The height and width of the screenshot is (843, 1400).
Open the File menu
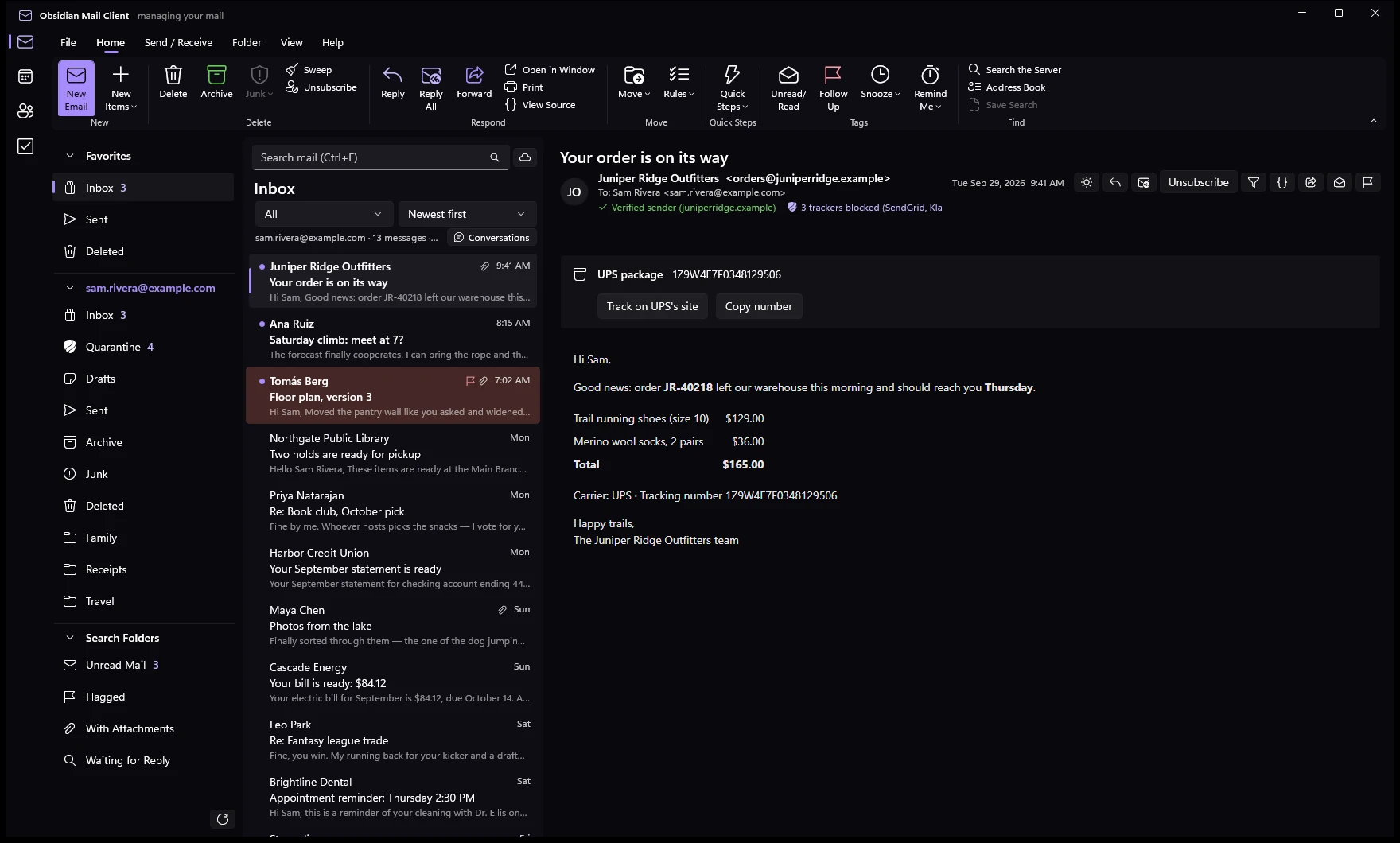point(68,43)
